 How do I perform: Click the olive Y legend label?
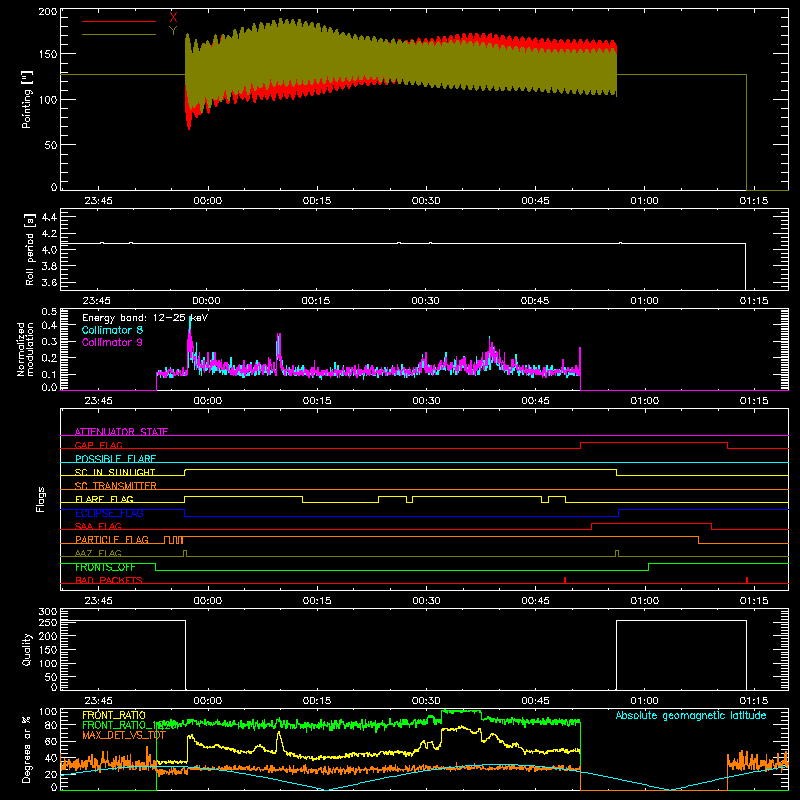click(x=173, y=31)
